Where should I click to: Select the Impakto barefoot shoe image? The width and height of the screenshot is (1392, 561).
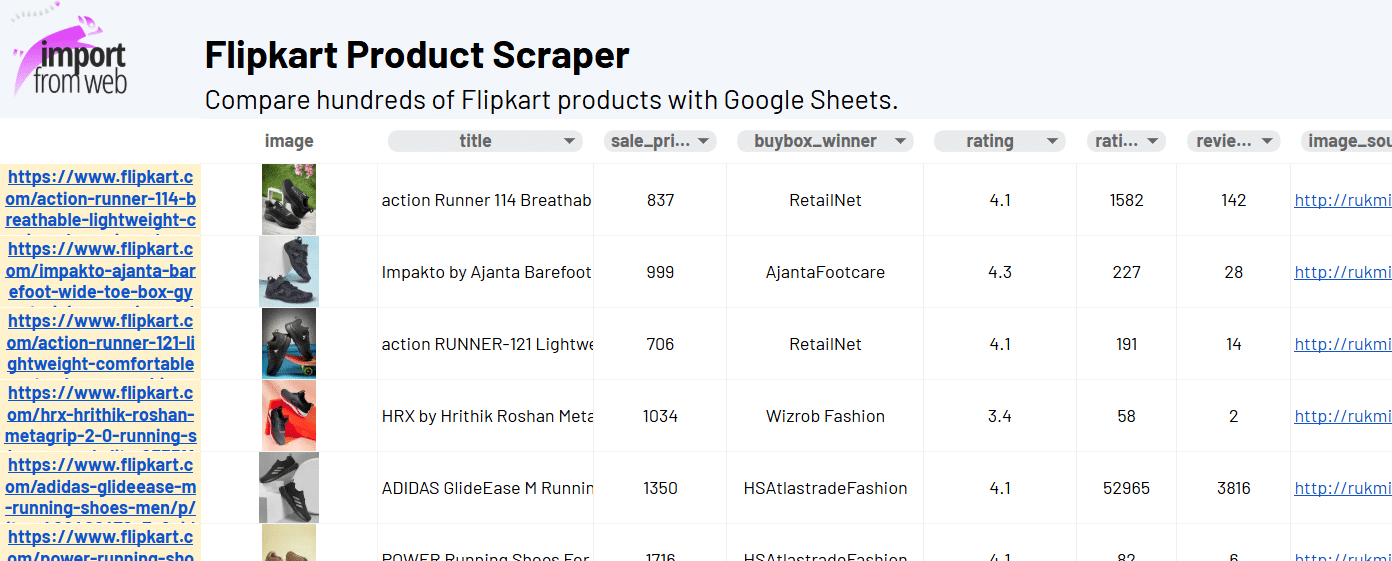tap(289, 271)
